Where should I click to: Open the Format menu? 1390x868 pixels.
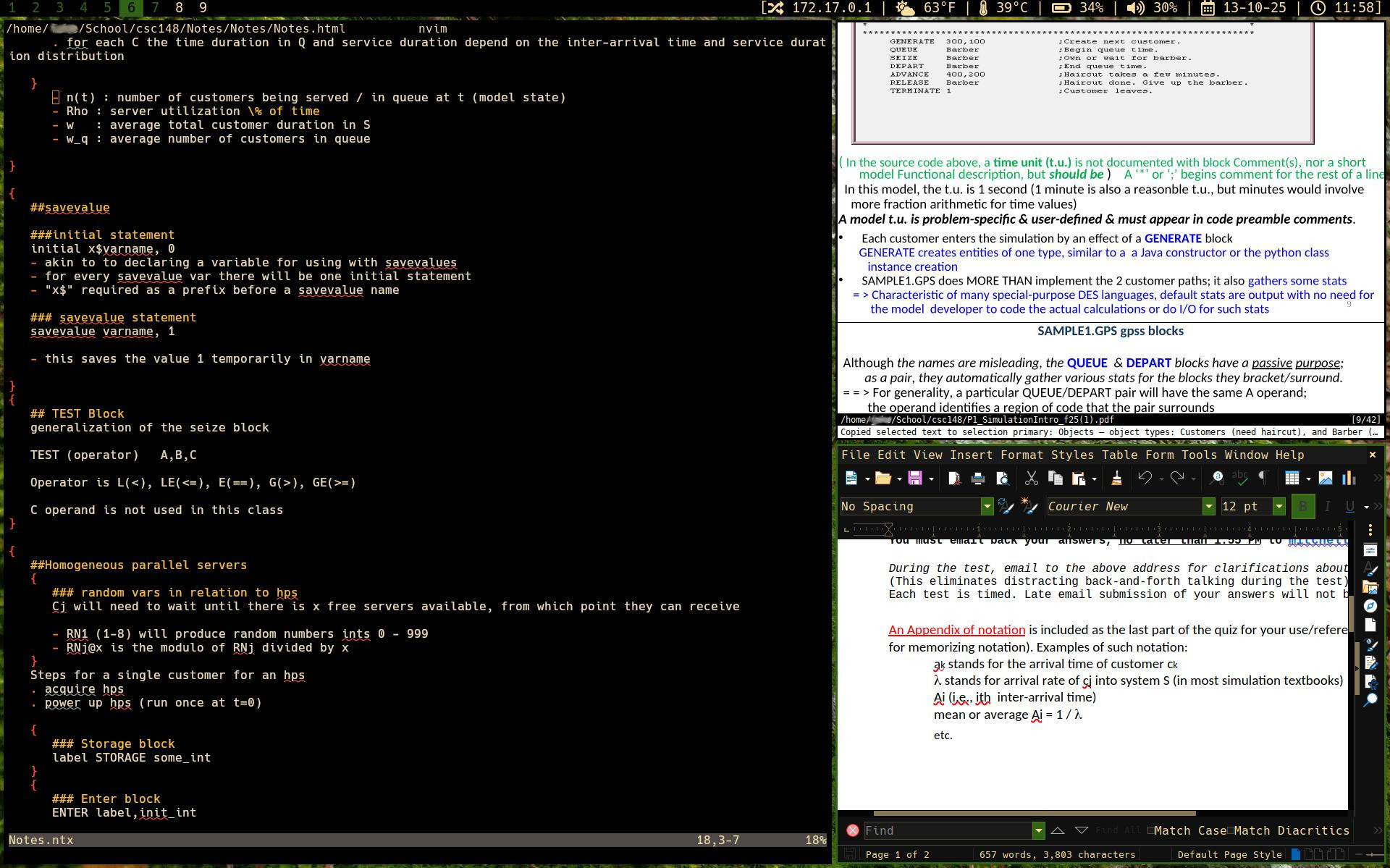(x=1022, y=455)
